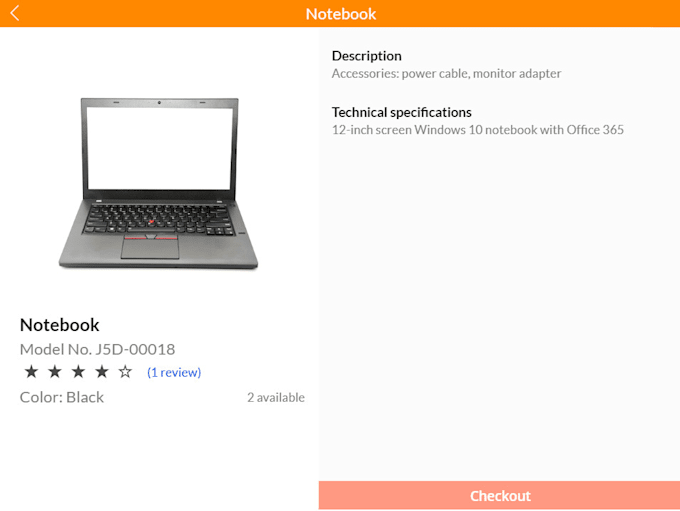Screen dimensions: 680x511
Task: Click the fourth rating star
Action: click(102, 372)
